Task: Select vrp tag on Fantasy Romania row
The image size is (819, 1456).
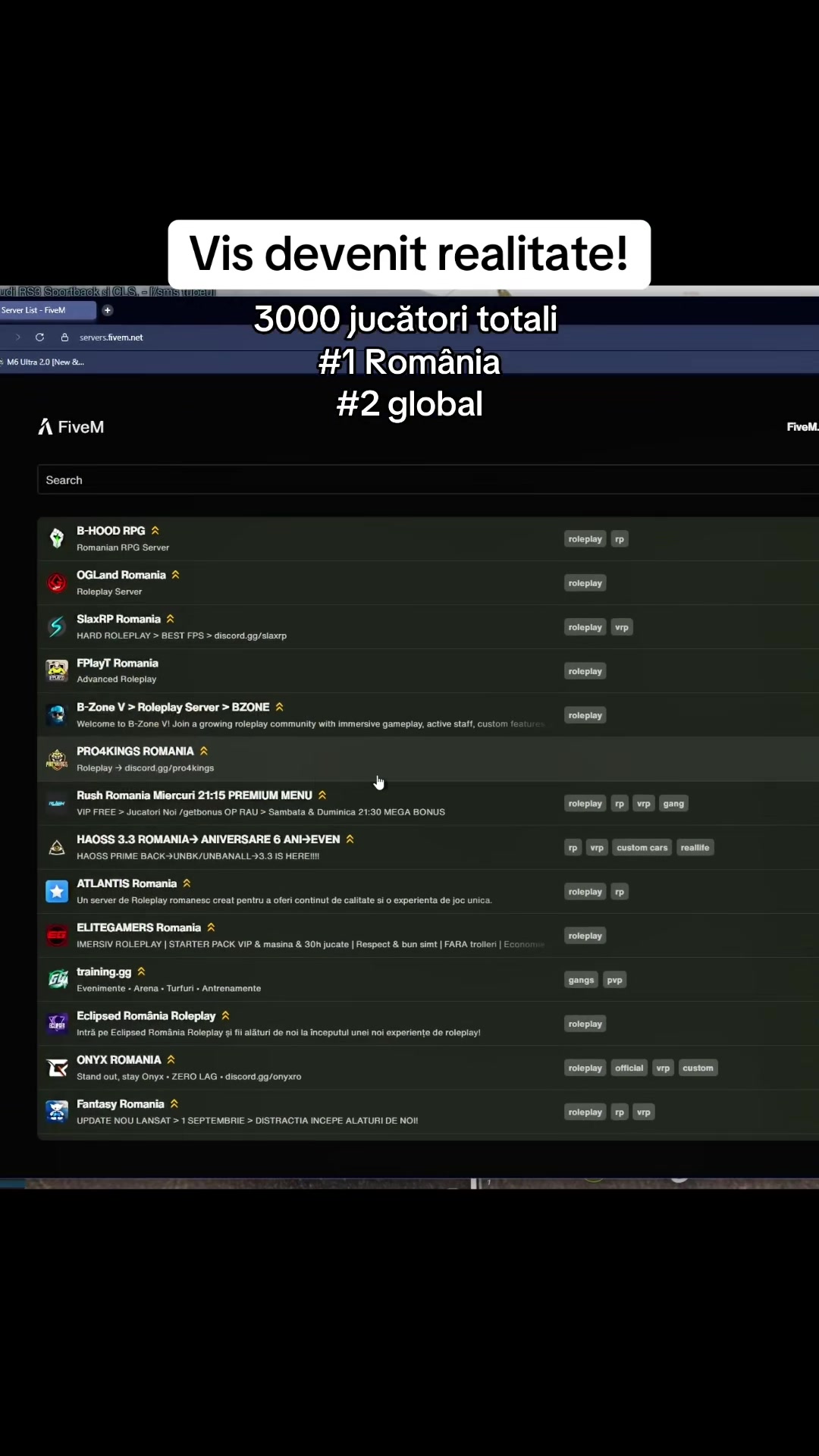Action: coord(644,1112)
